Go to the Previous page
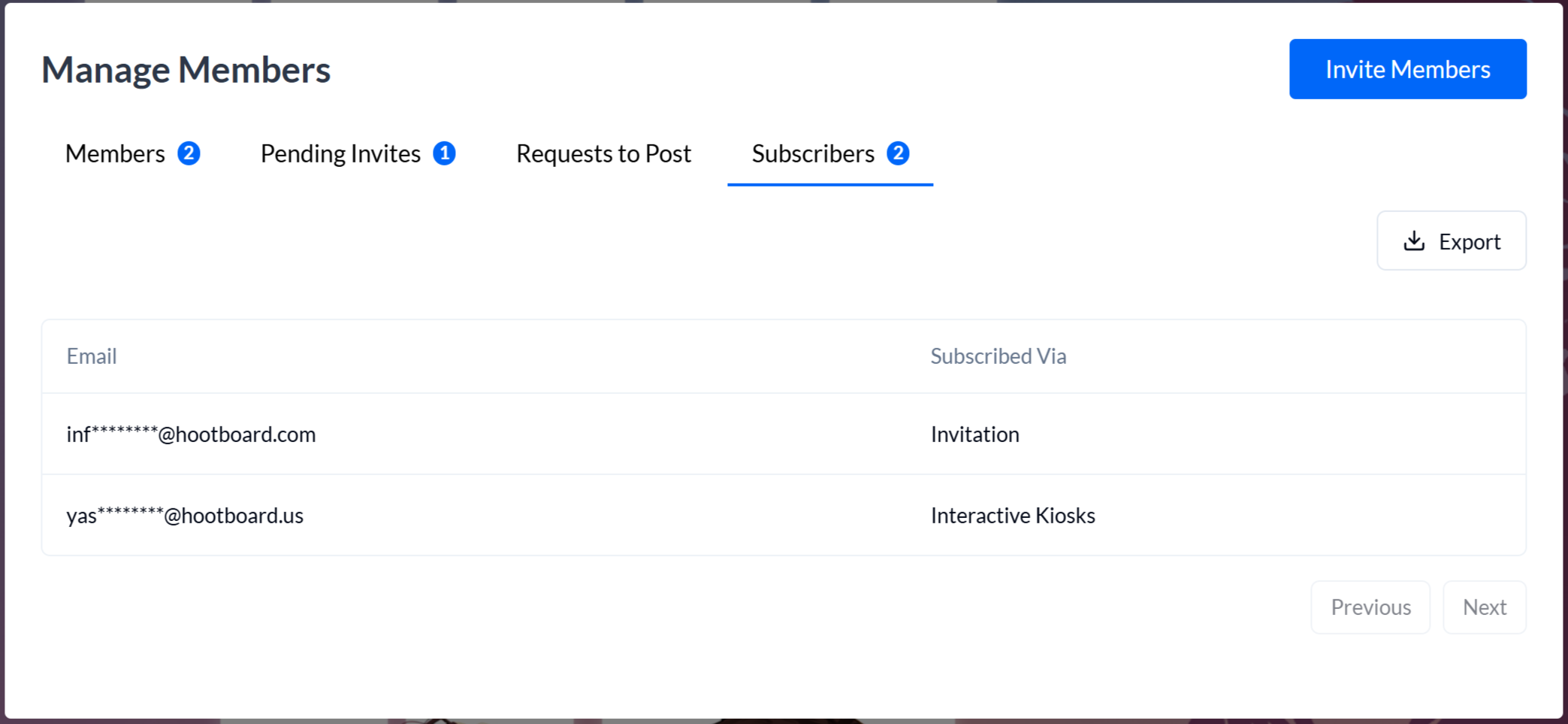This screenshot has height=724, width=1568. (x=1370, y=607)
